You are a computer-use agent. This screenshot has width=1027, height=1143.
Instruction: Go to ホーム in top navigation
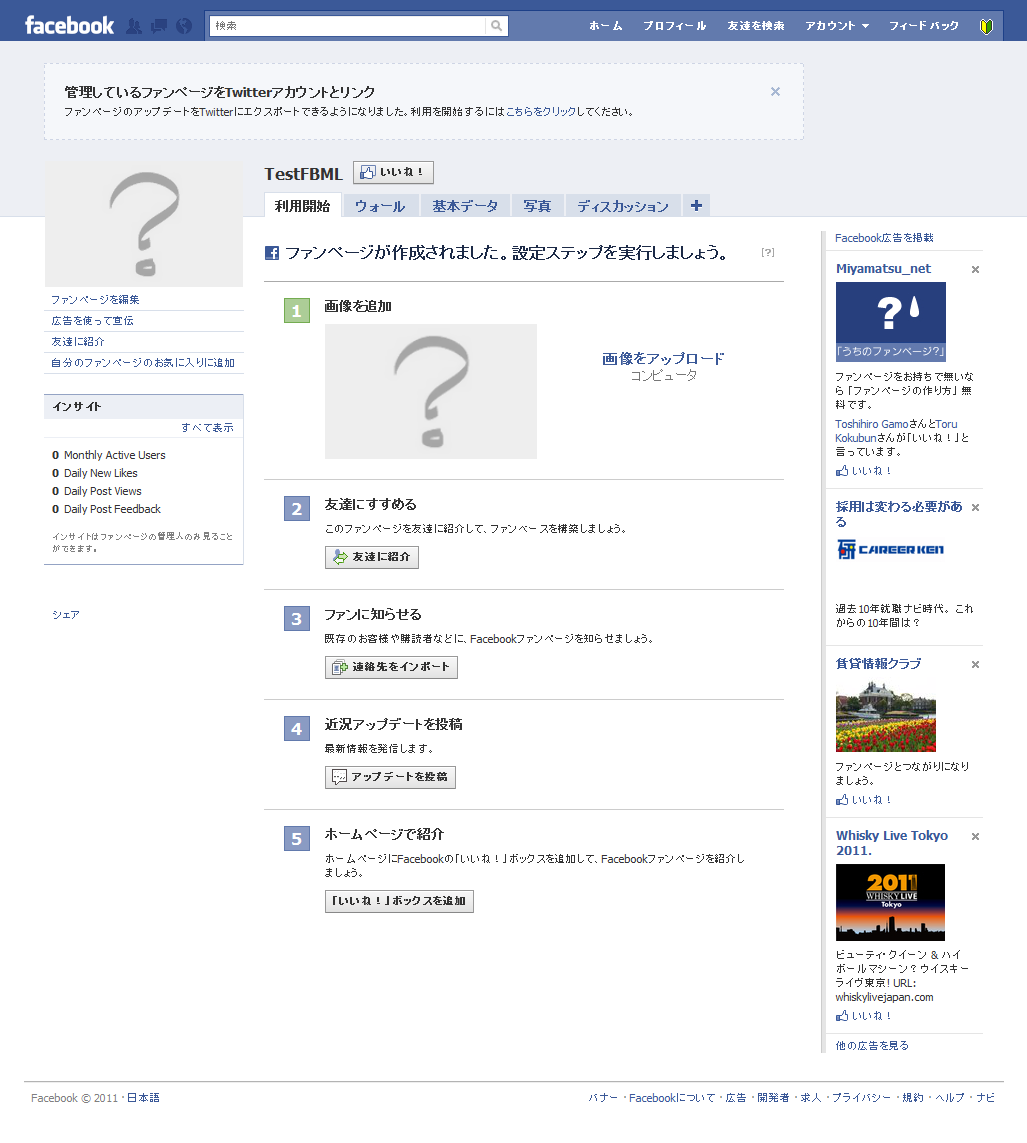[606, 26]
